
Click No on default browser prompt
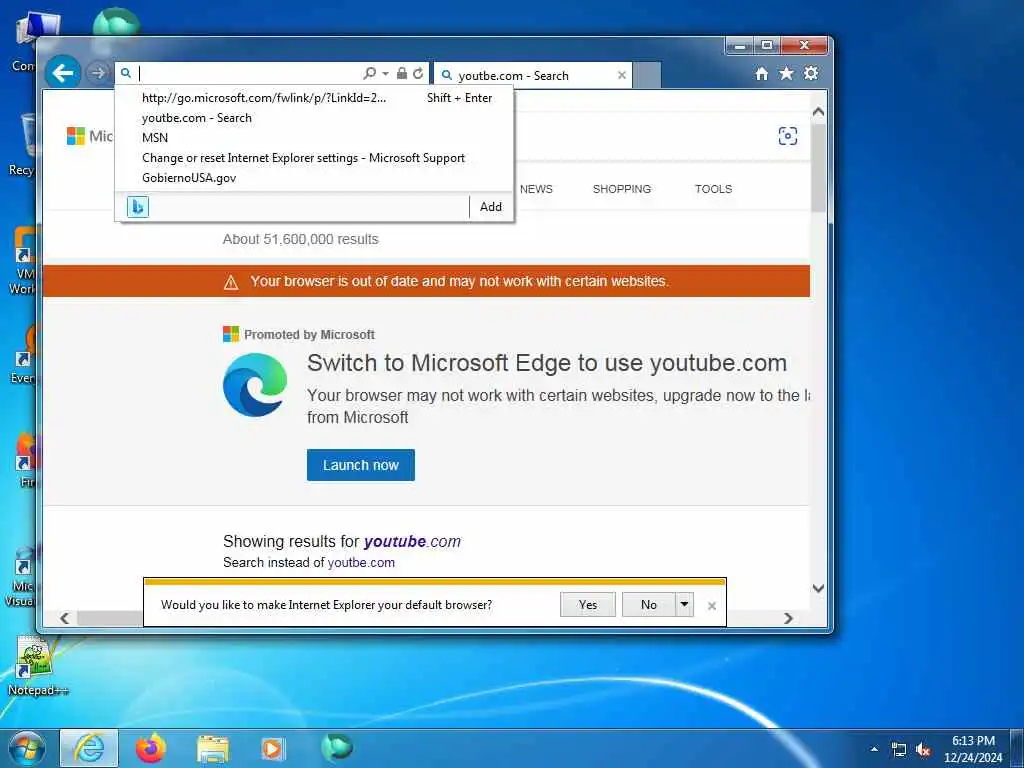pos(648,605)
